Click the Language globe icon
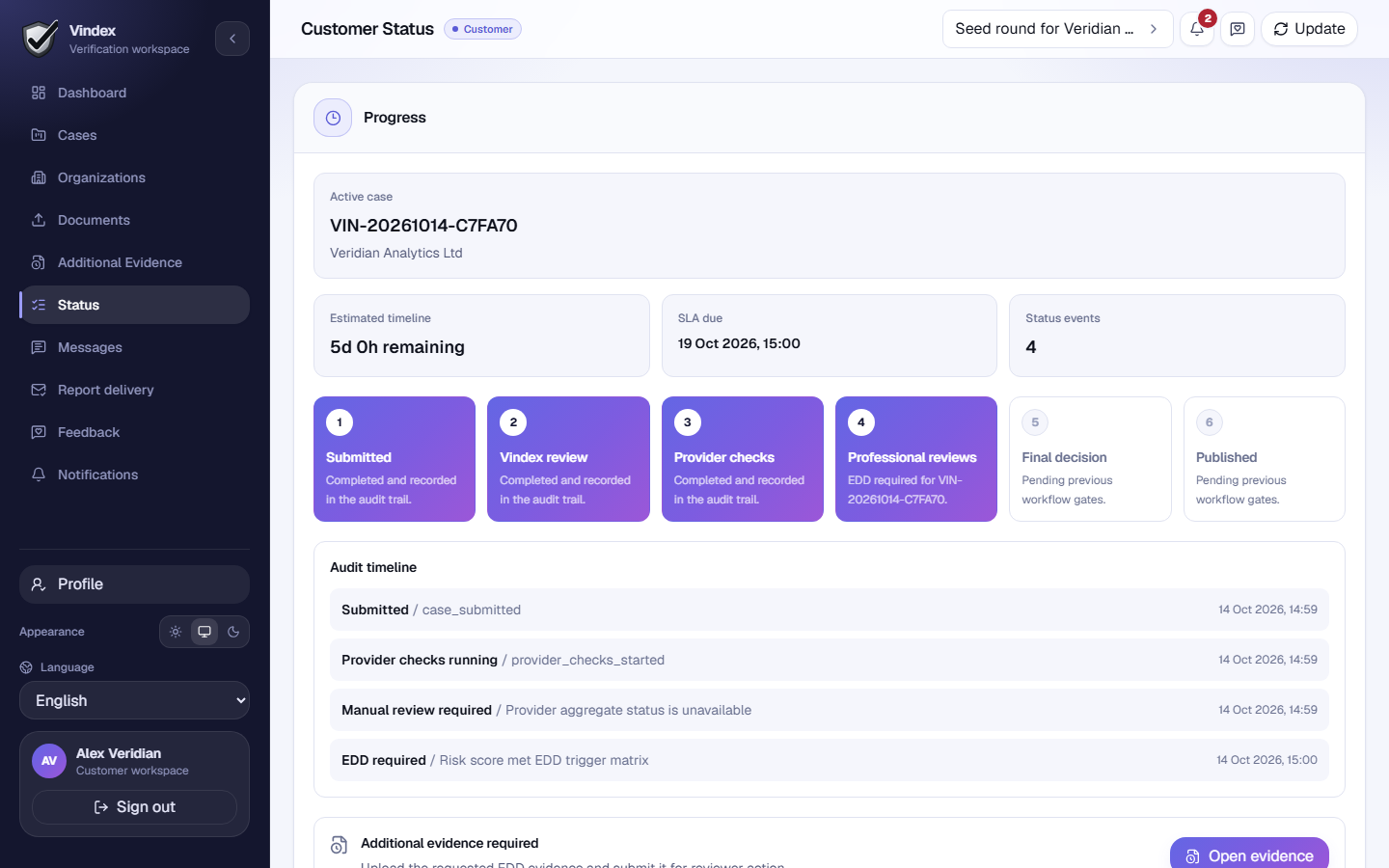 [x=26, y=667]
